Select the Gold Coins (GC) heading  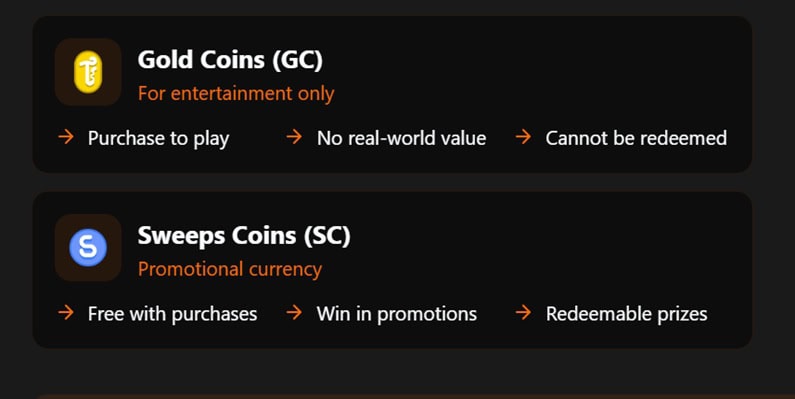click(230, 60)
